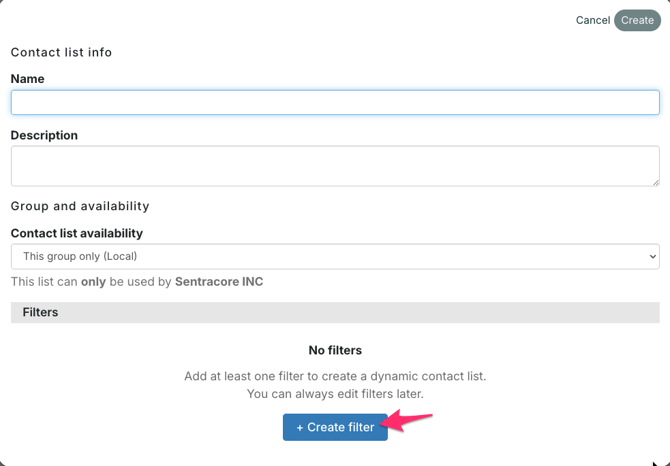Click the chevron arrow of availability select
670x466 pixels.
(652, 257)
